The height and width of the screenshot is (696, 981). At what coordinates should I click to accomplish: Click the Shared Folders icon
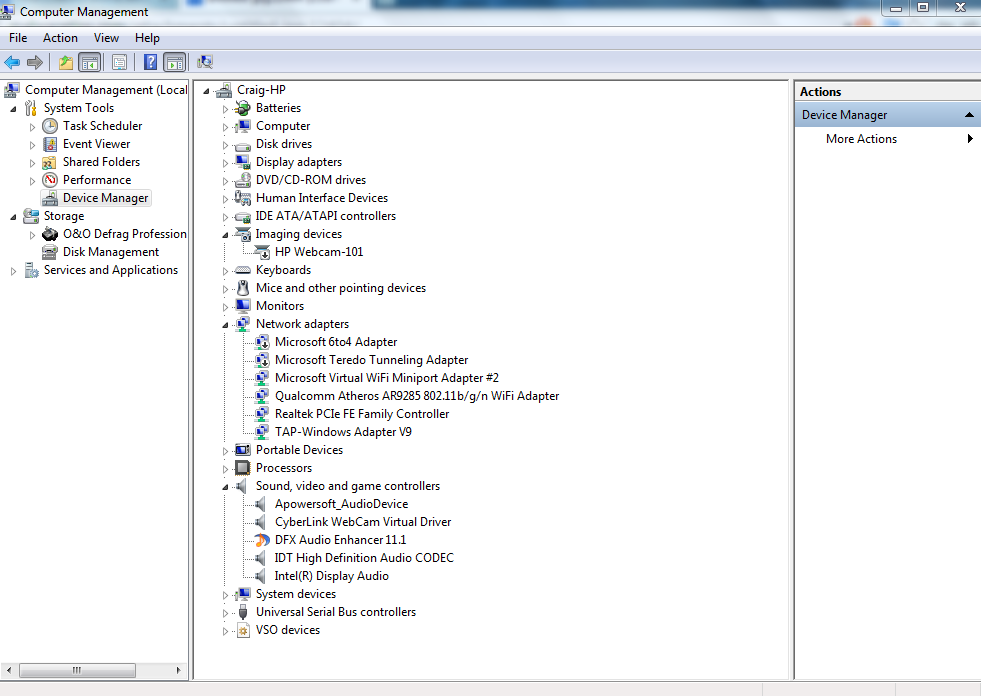(49, 162)
